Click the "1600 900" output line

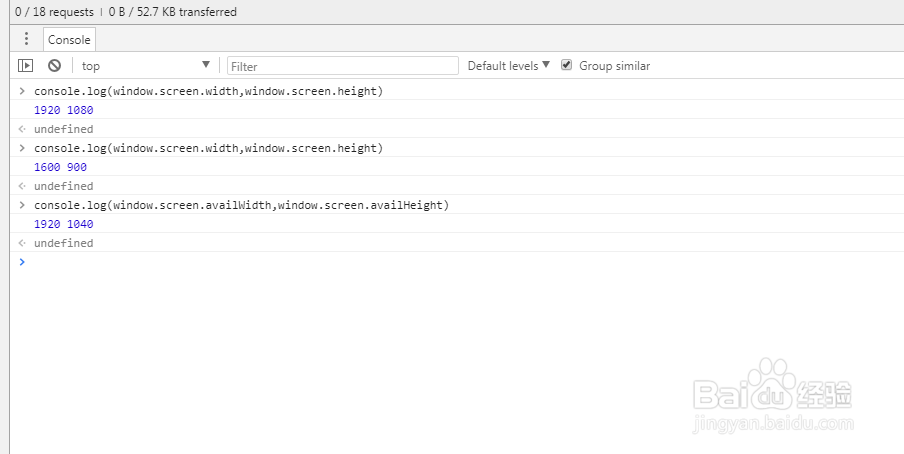click(61, 167)
